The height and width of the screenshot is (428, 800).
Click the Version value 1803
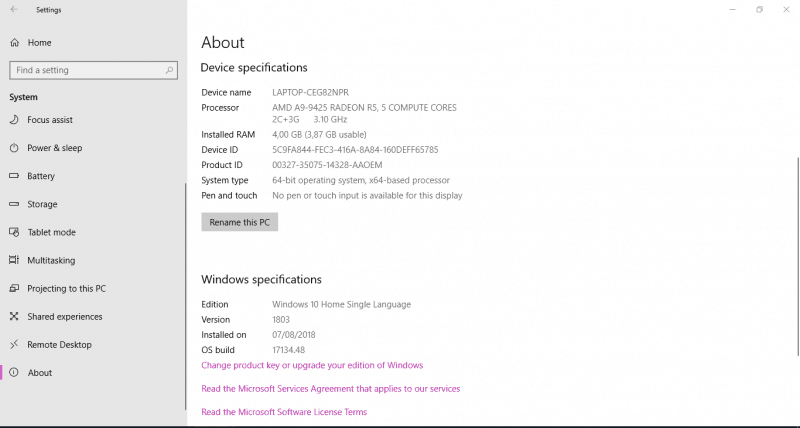[x=281, y=320]
